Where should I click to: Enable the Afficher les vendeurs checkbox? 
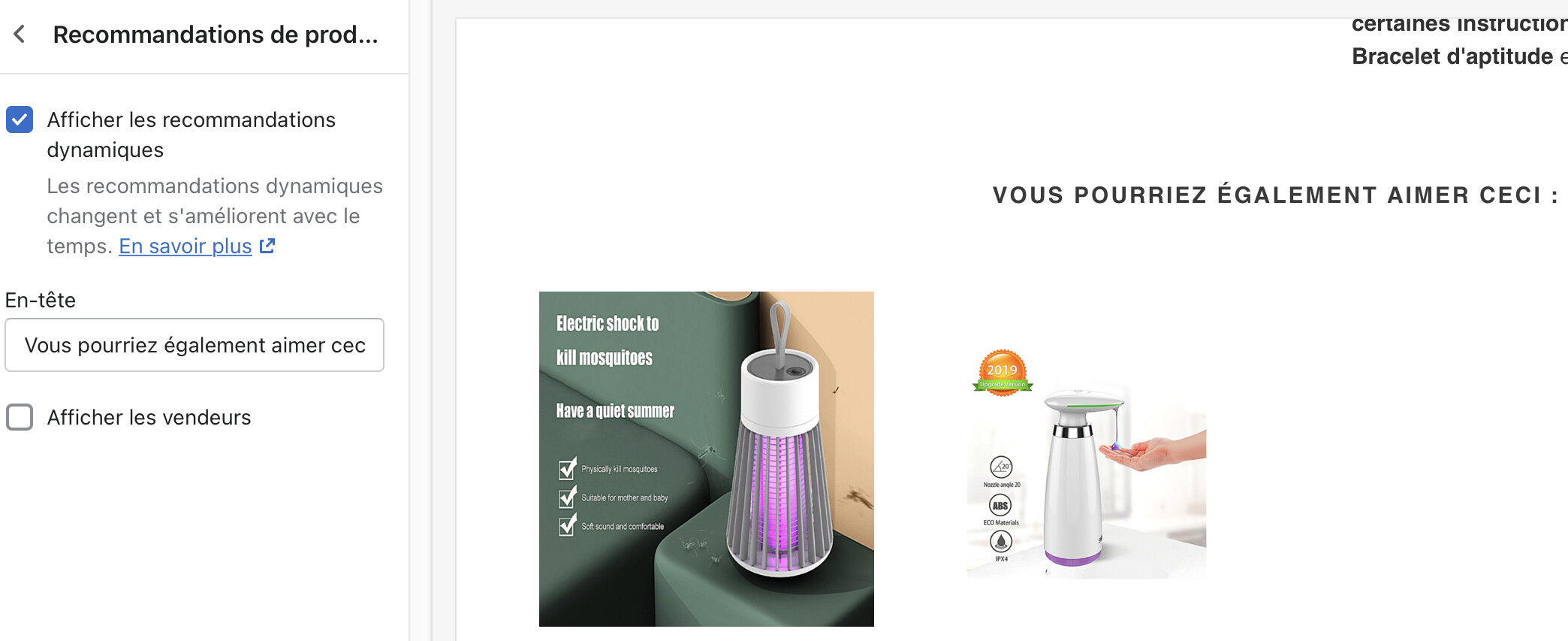coord(20,417)
